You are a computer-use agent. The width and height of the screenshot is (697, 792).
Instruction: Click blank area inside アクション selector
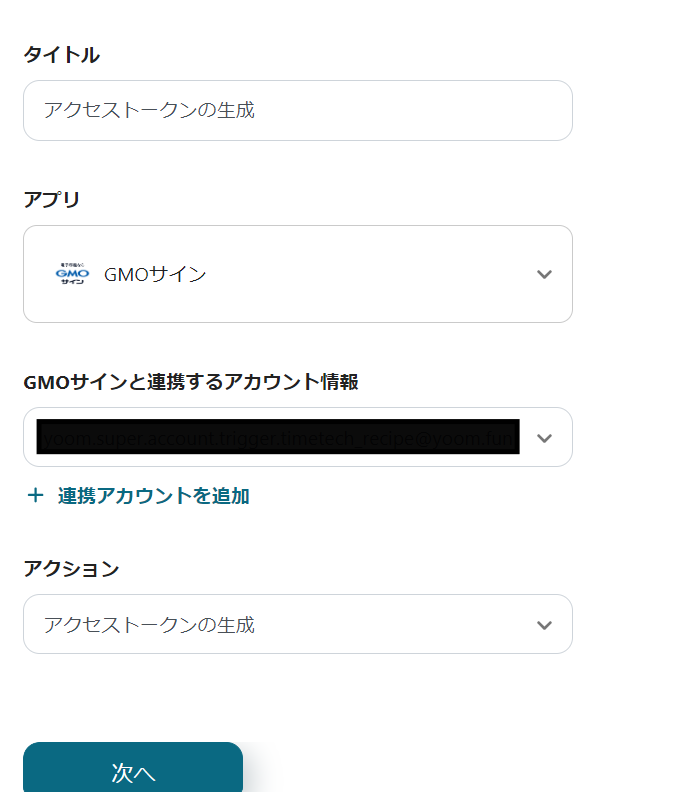coord(400,625)
